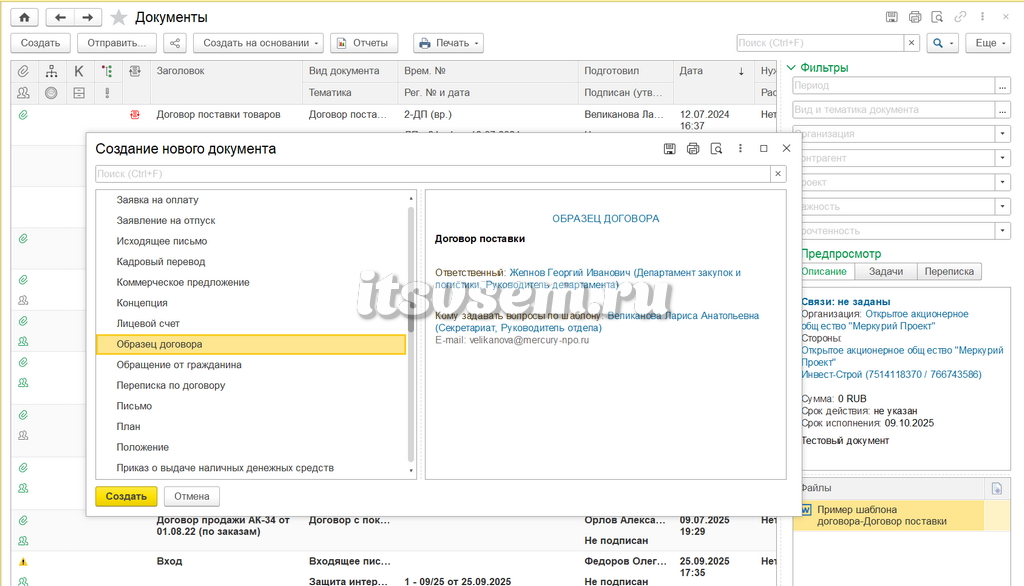This screenshot has width=1024, height=586.
Task: Open the home page icon
Action: (24, 18)
